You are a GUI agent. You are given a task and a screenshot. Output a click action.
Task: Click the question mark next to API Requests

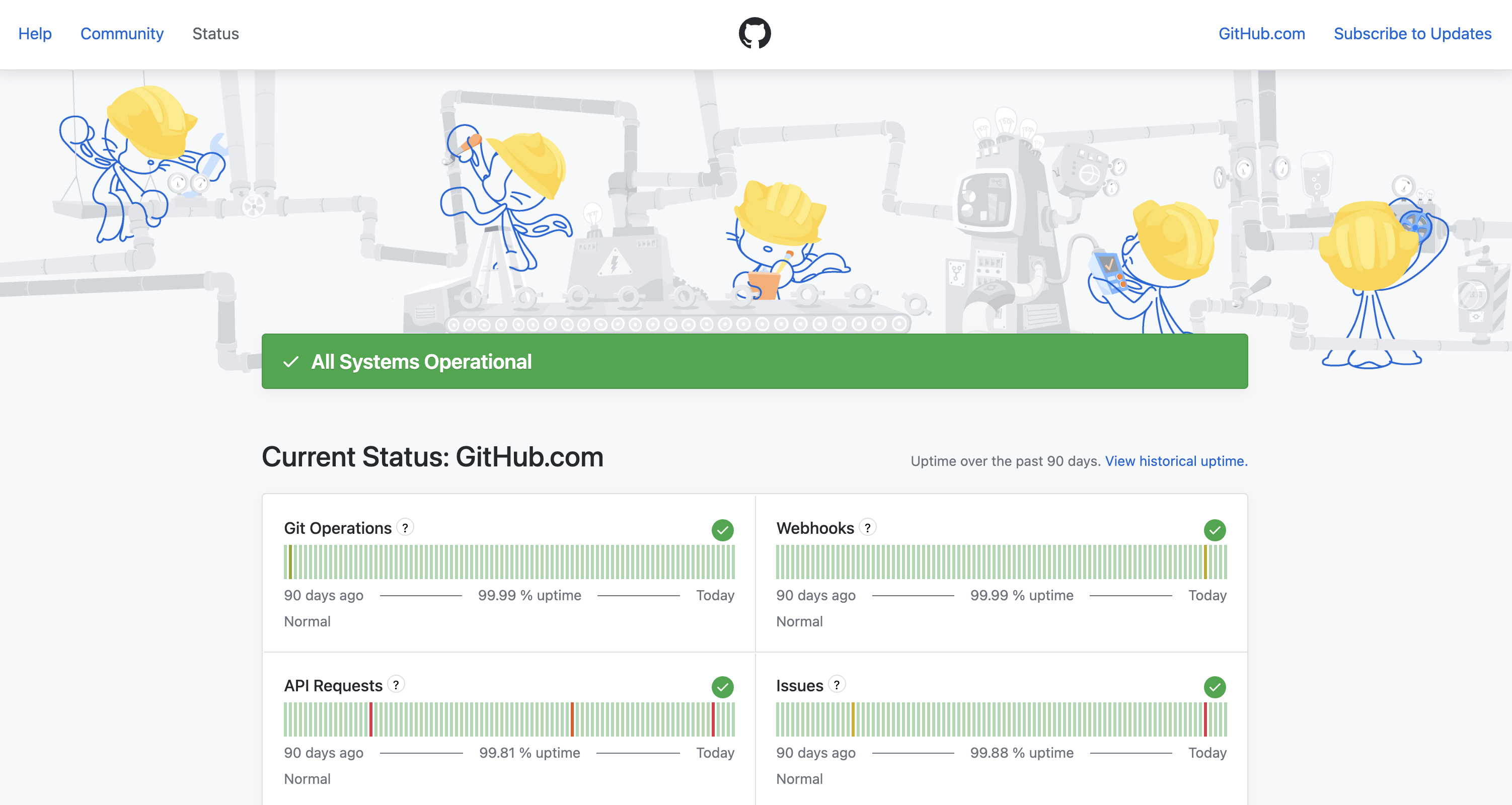[x=396, y=685]
